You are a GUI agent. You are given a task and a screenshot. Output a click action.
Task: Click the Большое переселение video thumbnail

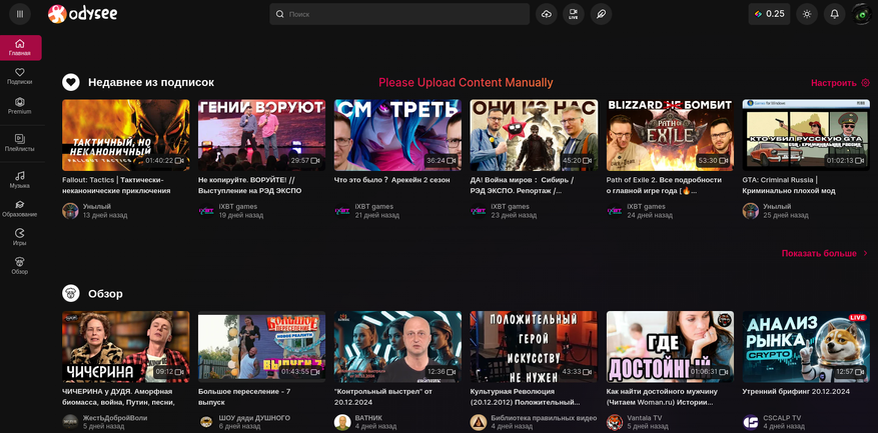[x=262, y=347]
